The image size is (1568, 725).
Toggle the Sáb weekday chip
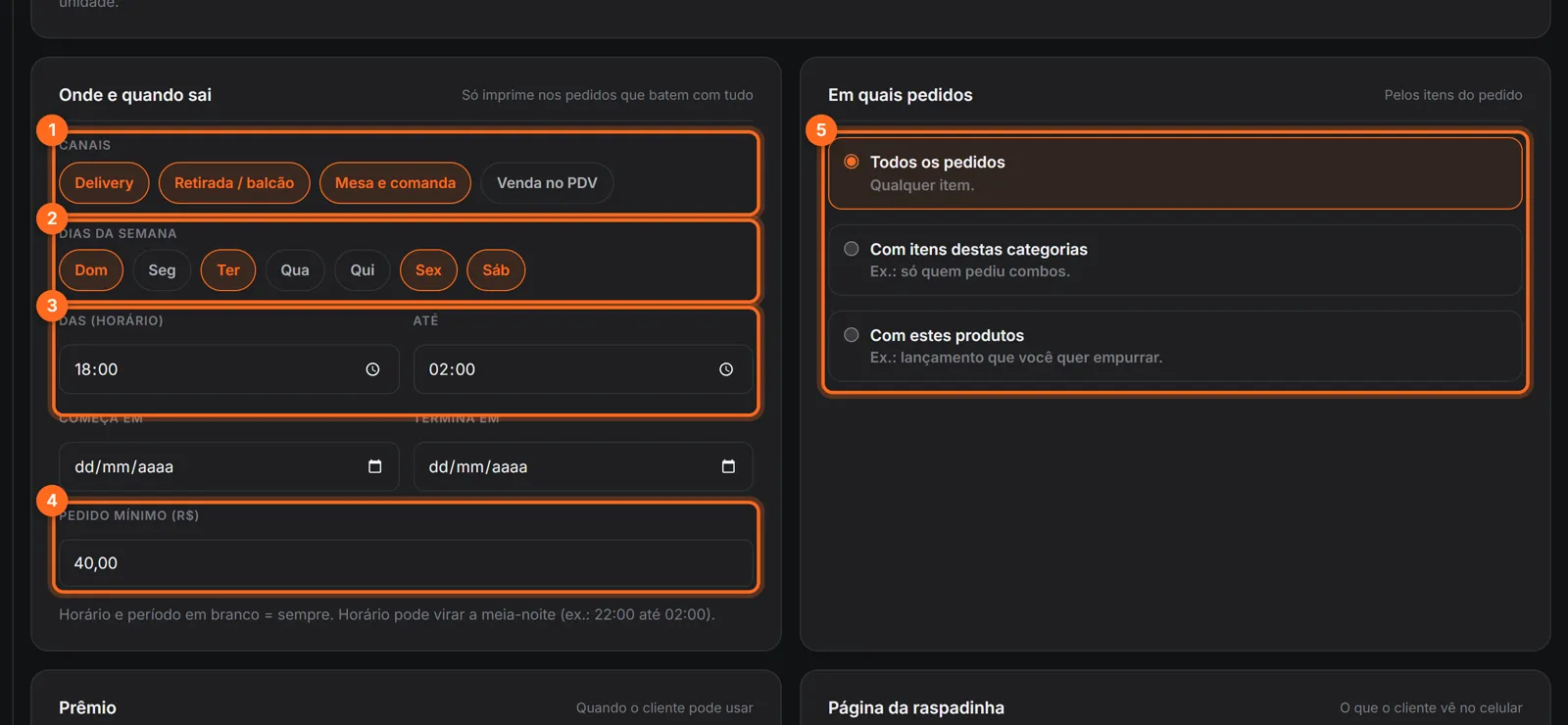coord(496,270)
